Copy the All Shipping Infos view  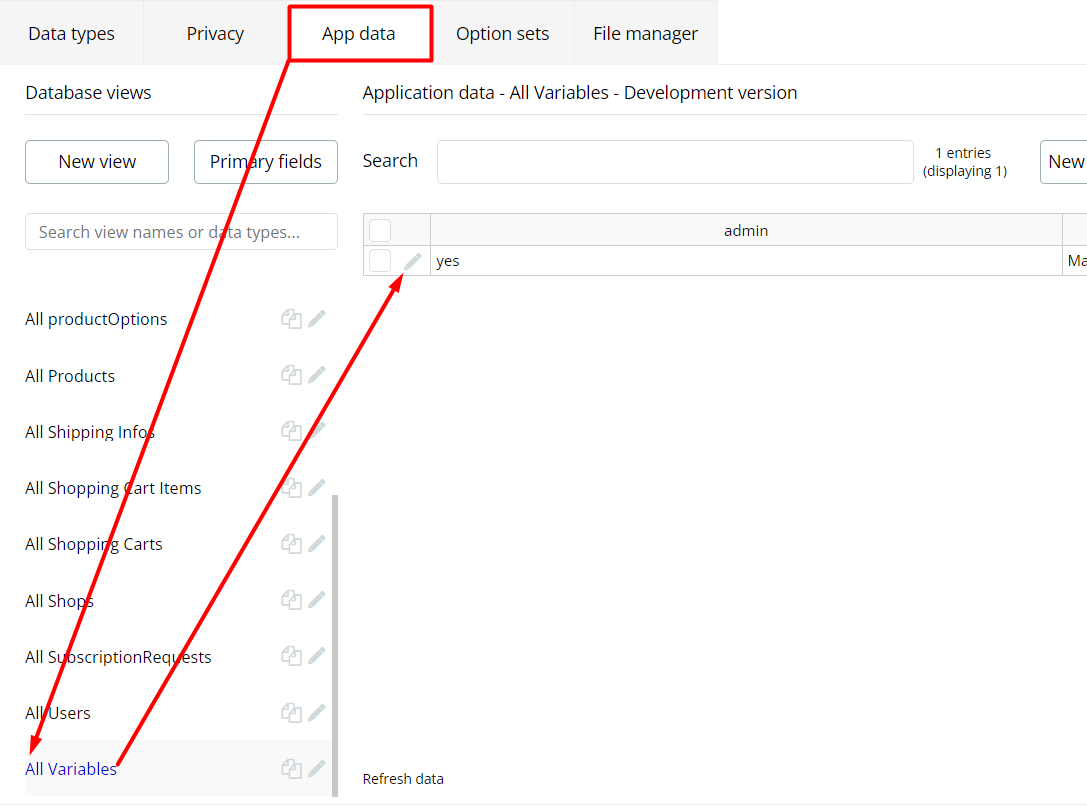[x=291, y=431]
